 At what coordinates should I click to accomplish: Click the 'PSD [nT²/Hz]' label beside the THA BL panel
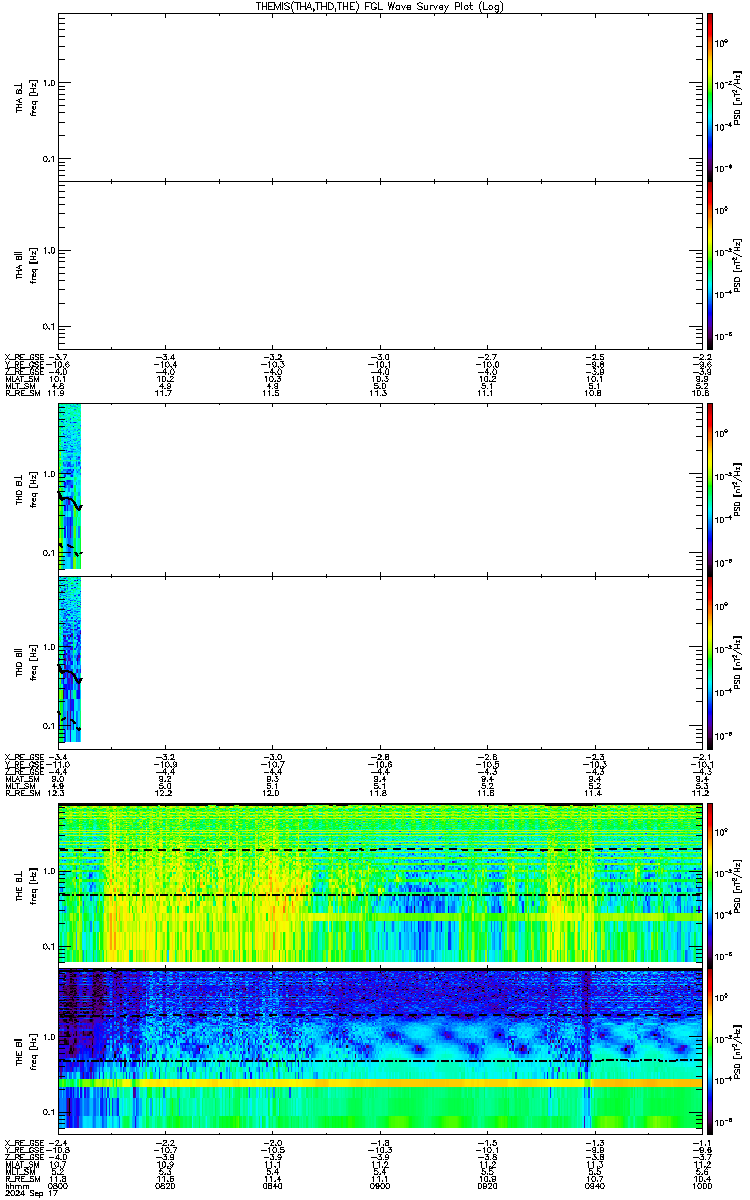click(x=737, y=97)
